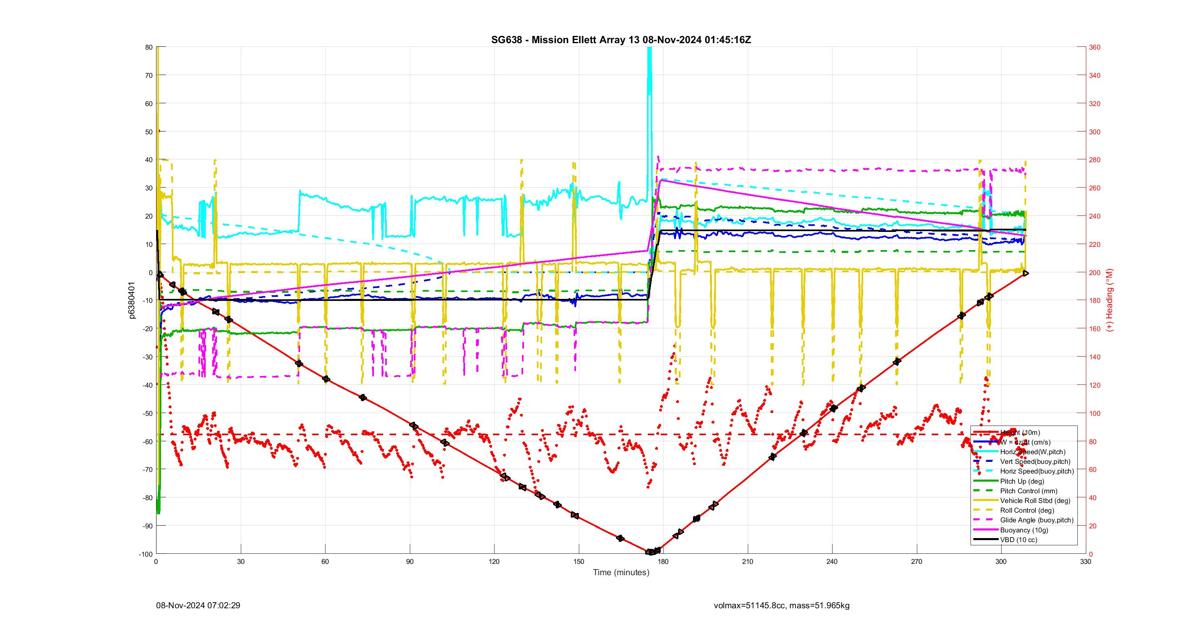Select "Buoyancy (10g)" legend entry
The height and width of the screenshot is (622, 1200).
point(1024,530)
